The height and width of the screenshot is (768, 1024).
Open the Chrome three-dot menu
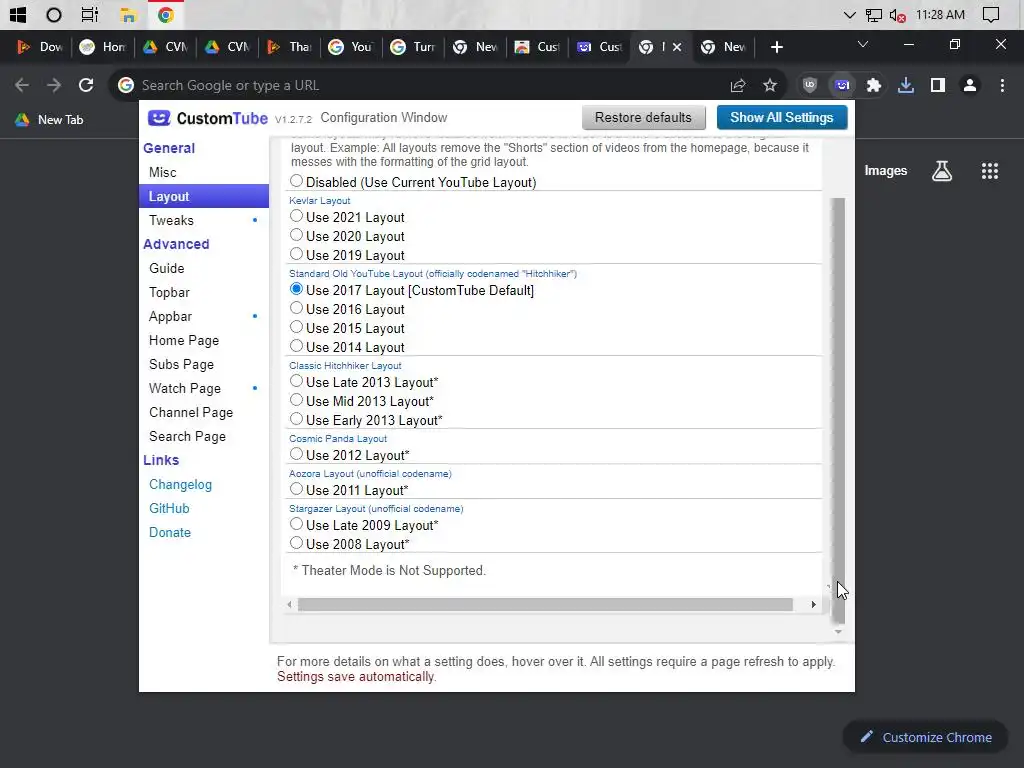1002,85
